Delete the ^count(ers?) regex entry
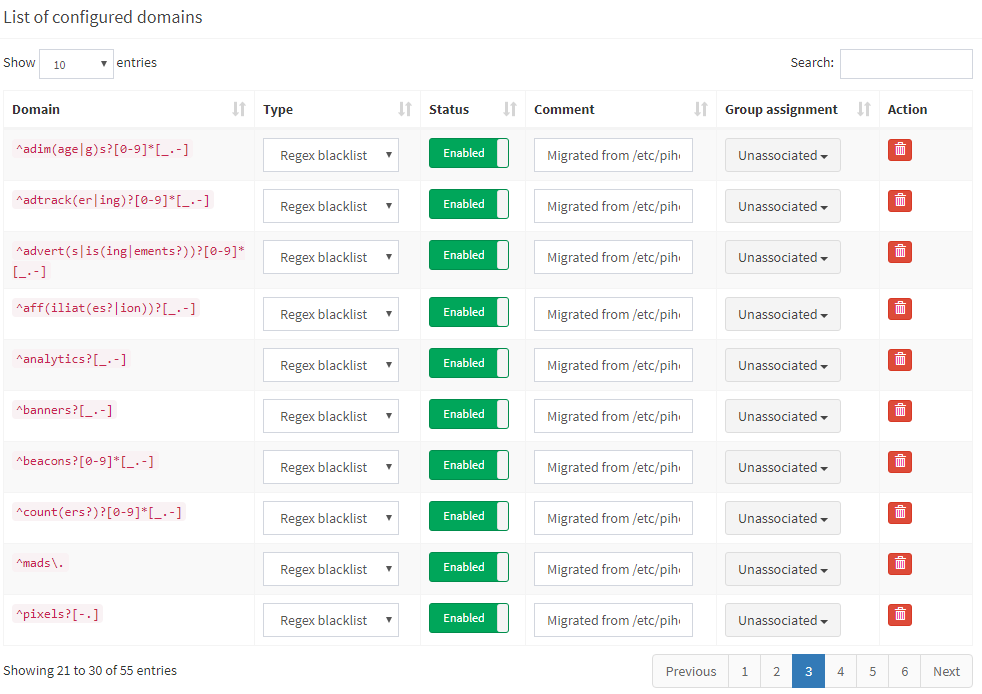 899,512
